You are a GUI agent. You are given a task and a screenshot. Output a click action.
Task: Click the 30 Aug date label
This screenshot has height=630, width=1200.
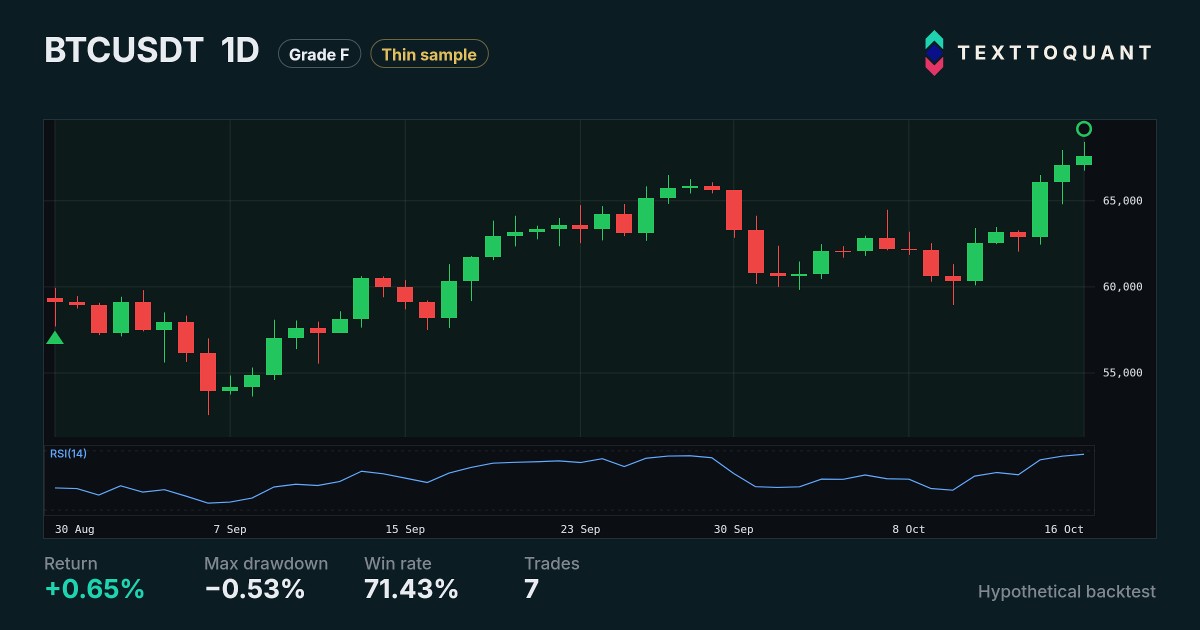pyautogui.click(x=75, y=529)
